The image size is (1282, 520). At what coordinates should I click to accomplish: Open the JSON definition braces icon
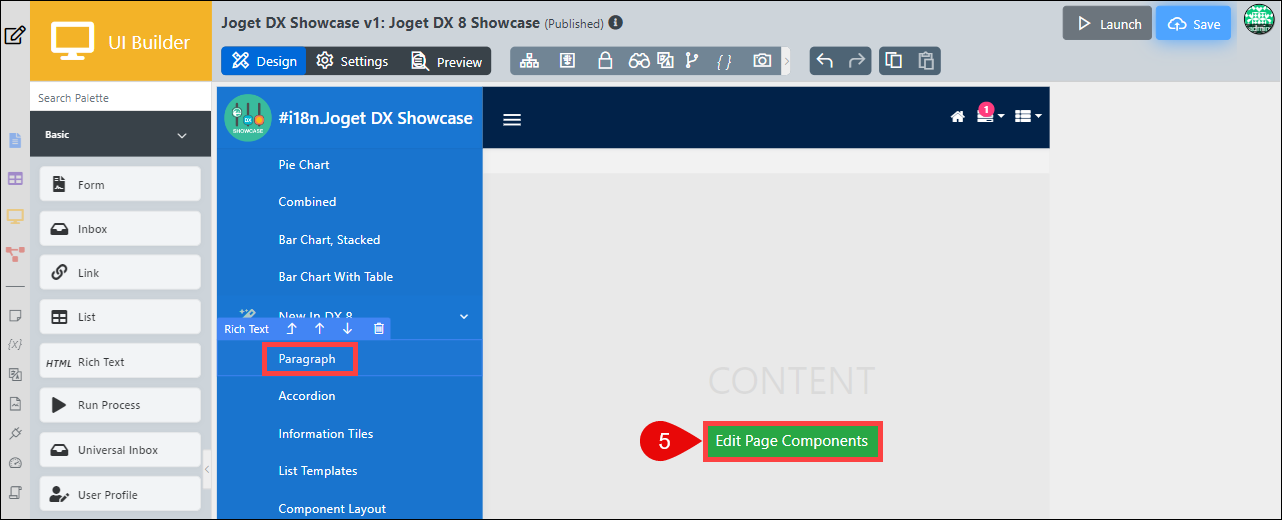click(724, 61)
